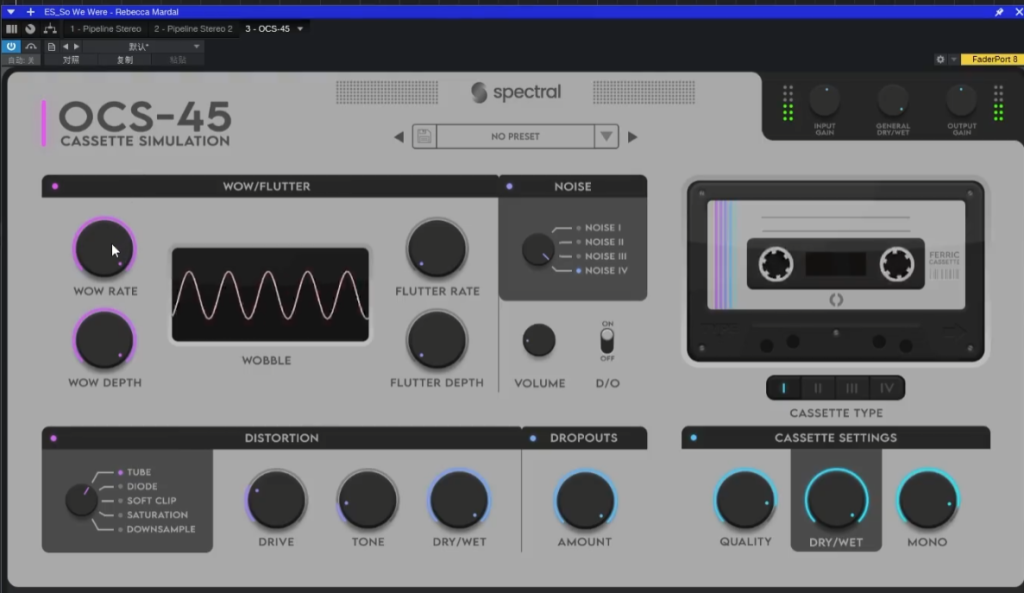1024x593 pixels.
Task: Open the 3 - OCS-45 tab
Action: [267, 29]
